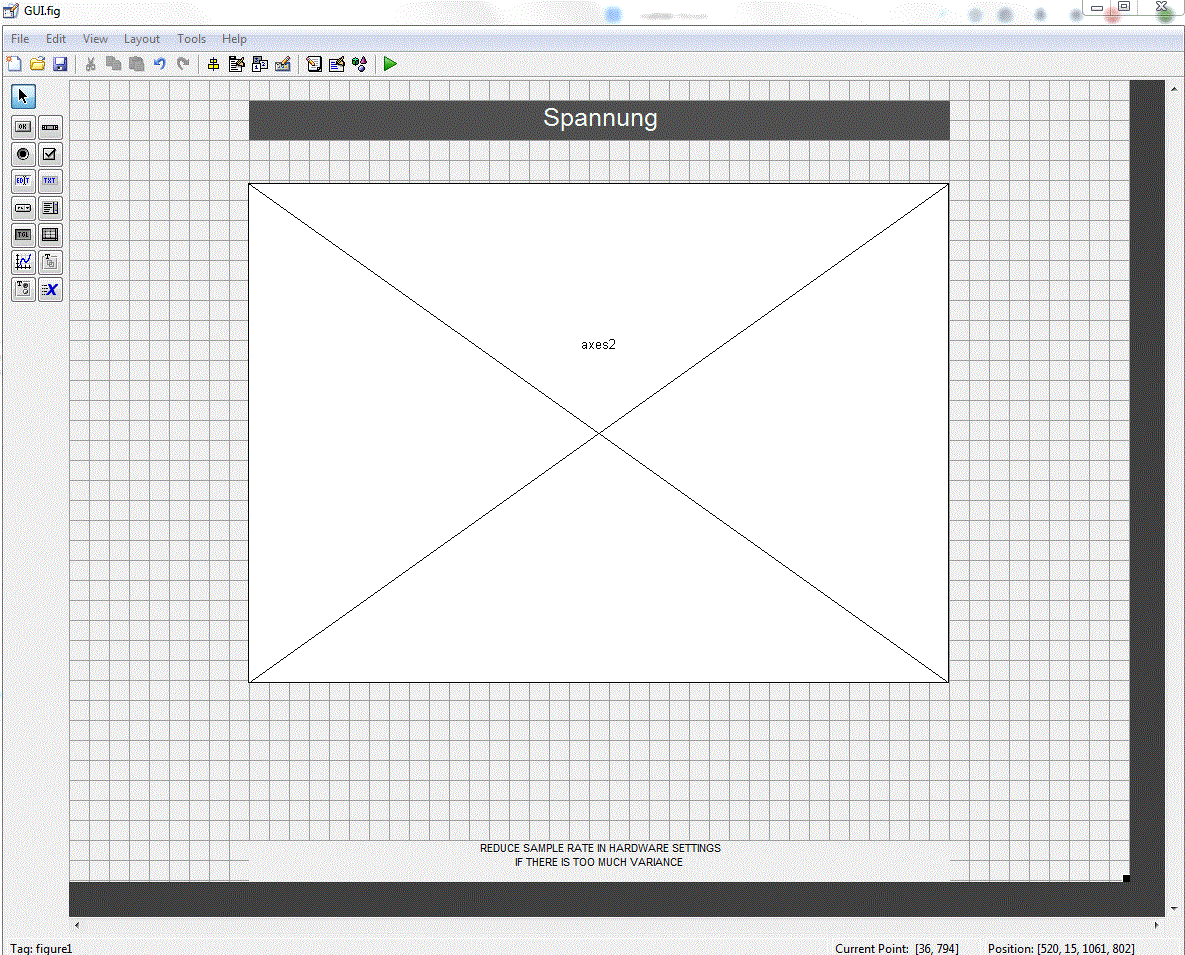The image size is (1185, 955).
Task: Run the figure with green arrow
Action: click(390, 65)
